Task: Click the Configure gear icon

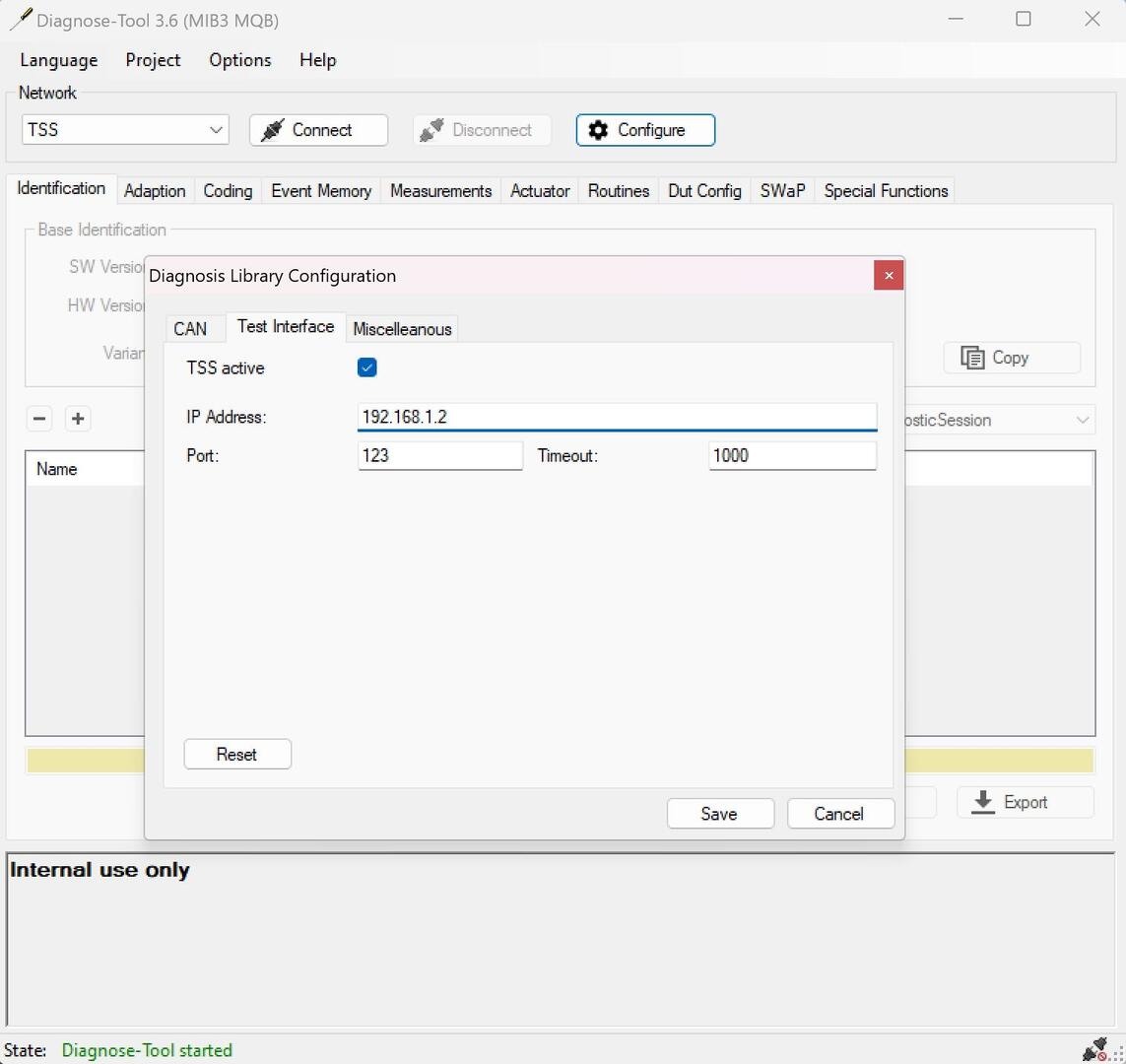Action: (x=598, y=130)
